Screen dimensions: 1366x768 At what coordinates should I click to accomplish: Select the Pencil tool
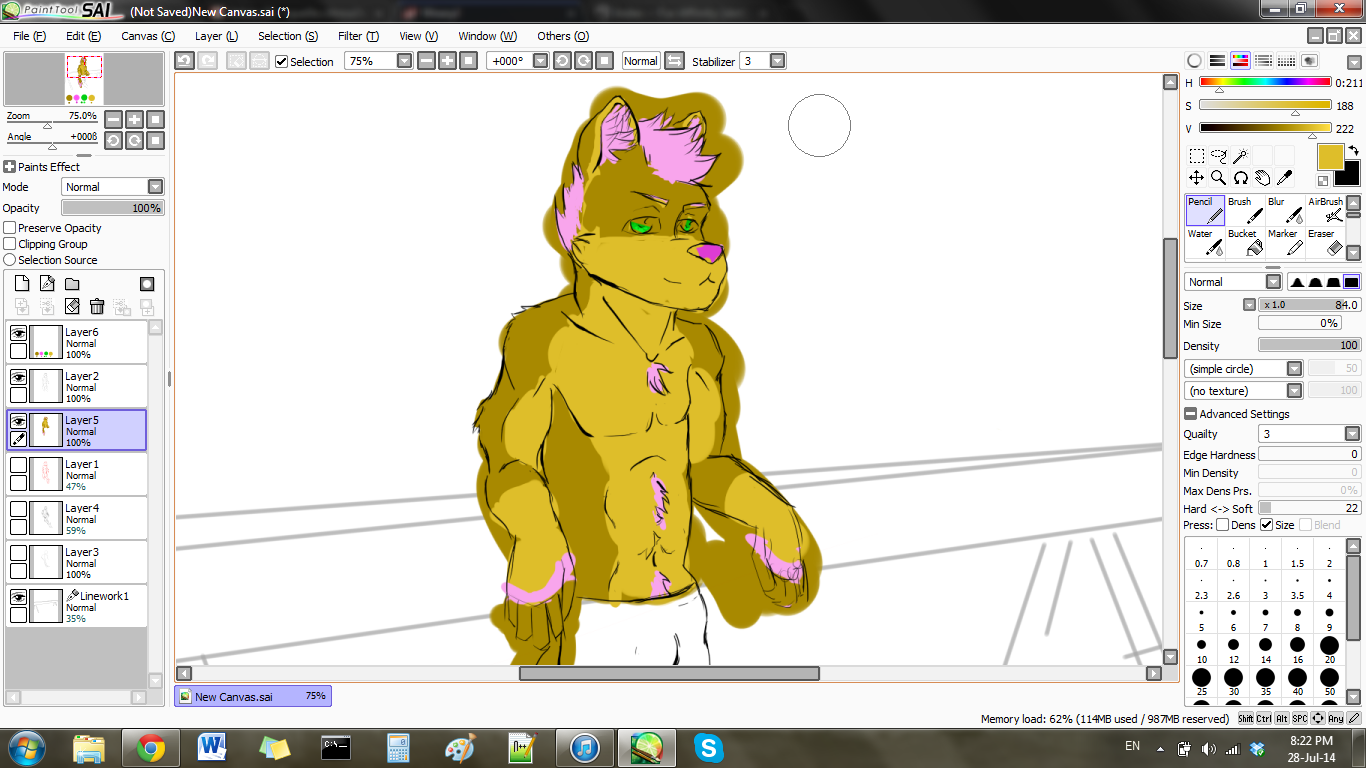[1205, 210]
